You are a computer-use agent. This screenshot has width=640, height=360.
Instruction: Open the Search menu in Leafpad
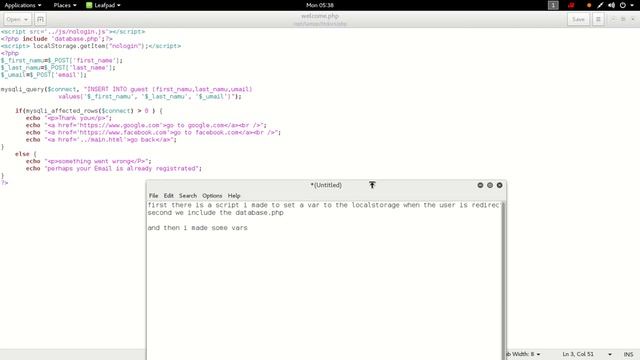click(188, 196)
